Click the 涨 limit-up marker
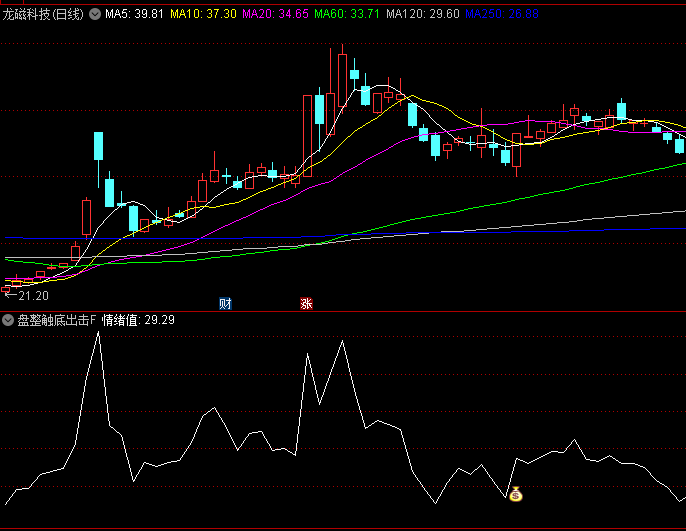The width and height of the screenshot is (686, 531). tap(306, 304)
